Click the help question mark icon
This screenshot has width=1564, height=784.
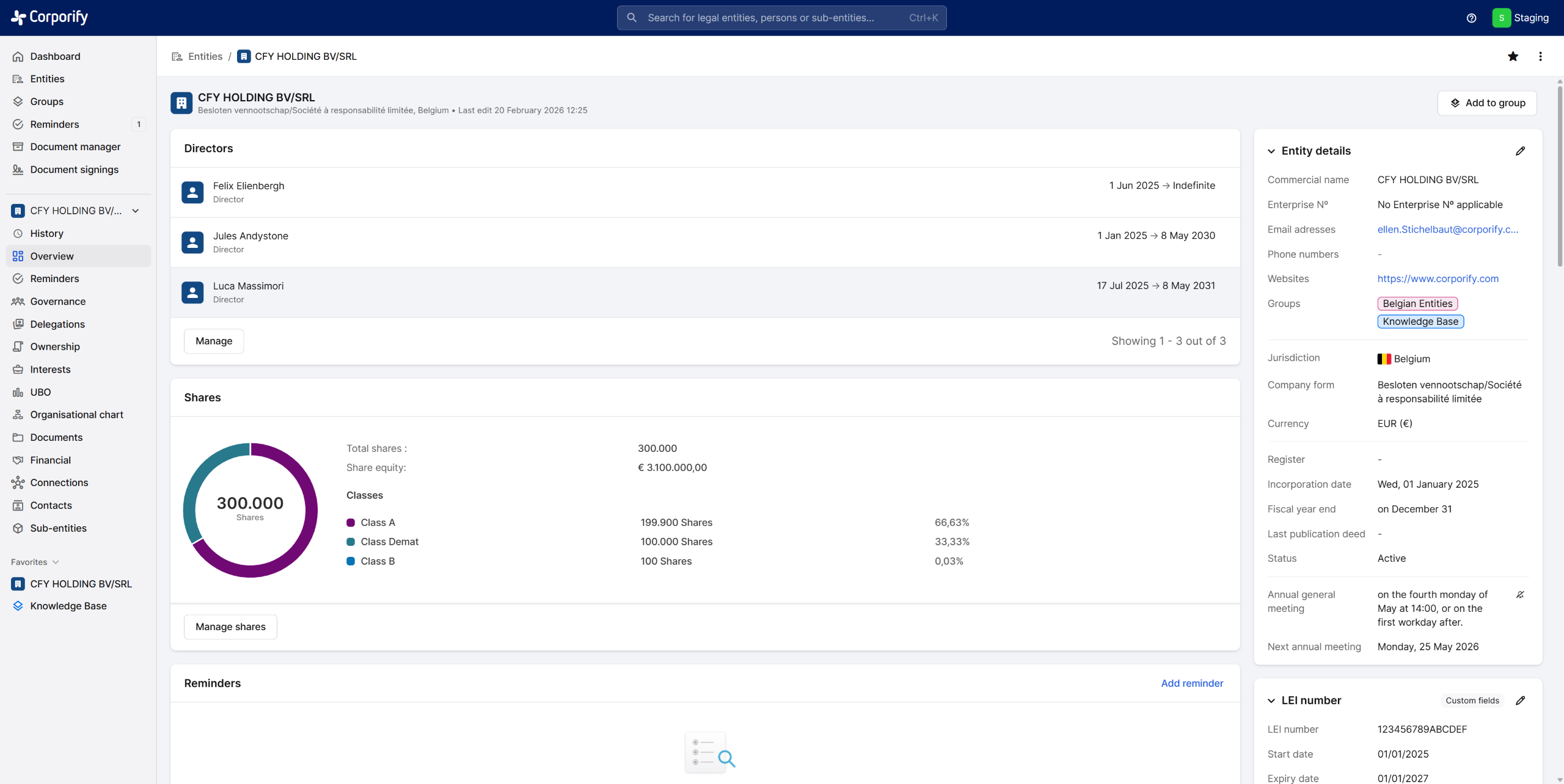(1471, 18)
